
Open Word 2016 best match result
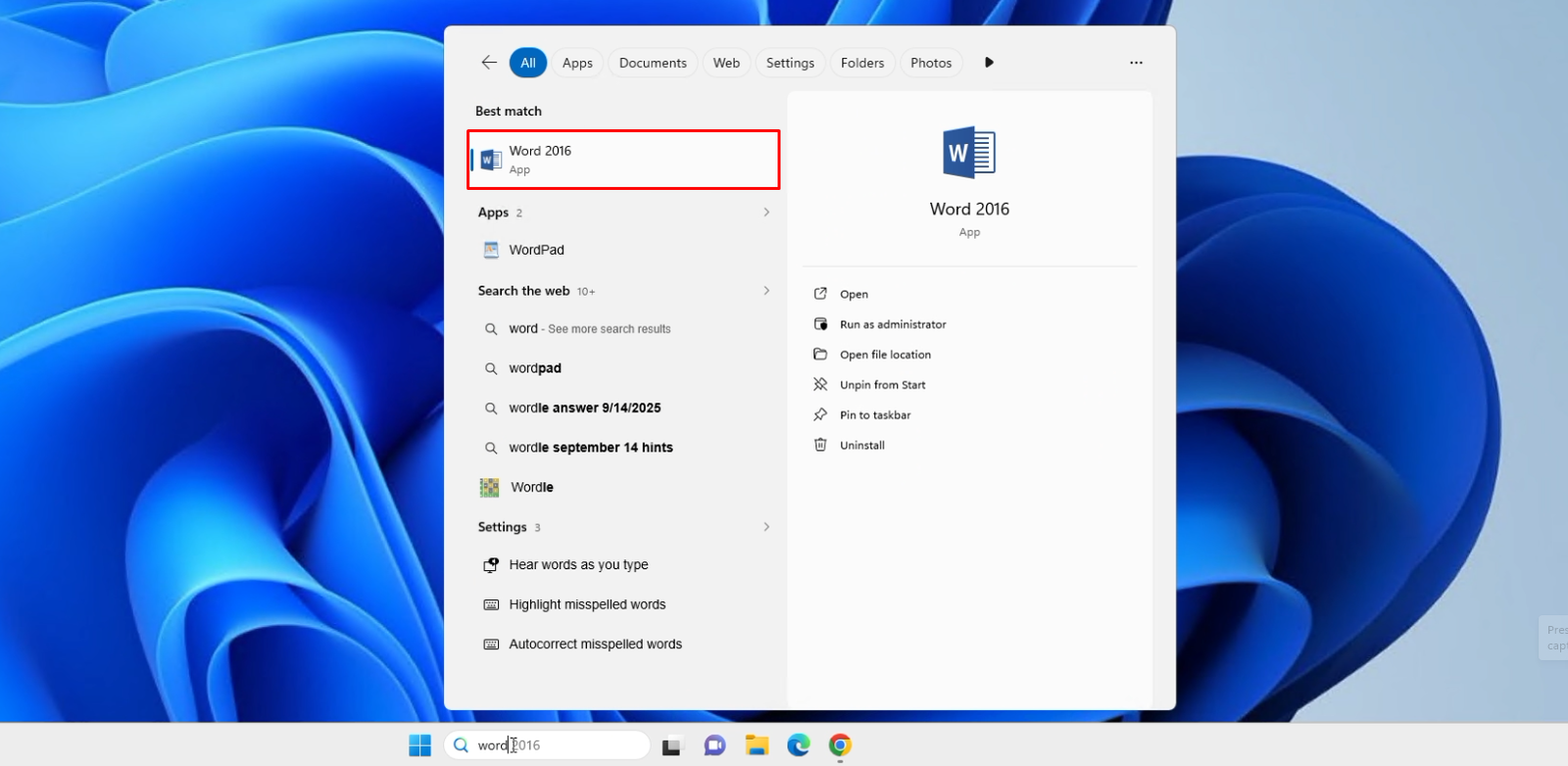coord(623,160)
